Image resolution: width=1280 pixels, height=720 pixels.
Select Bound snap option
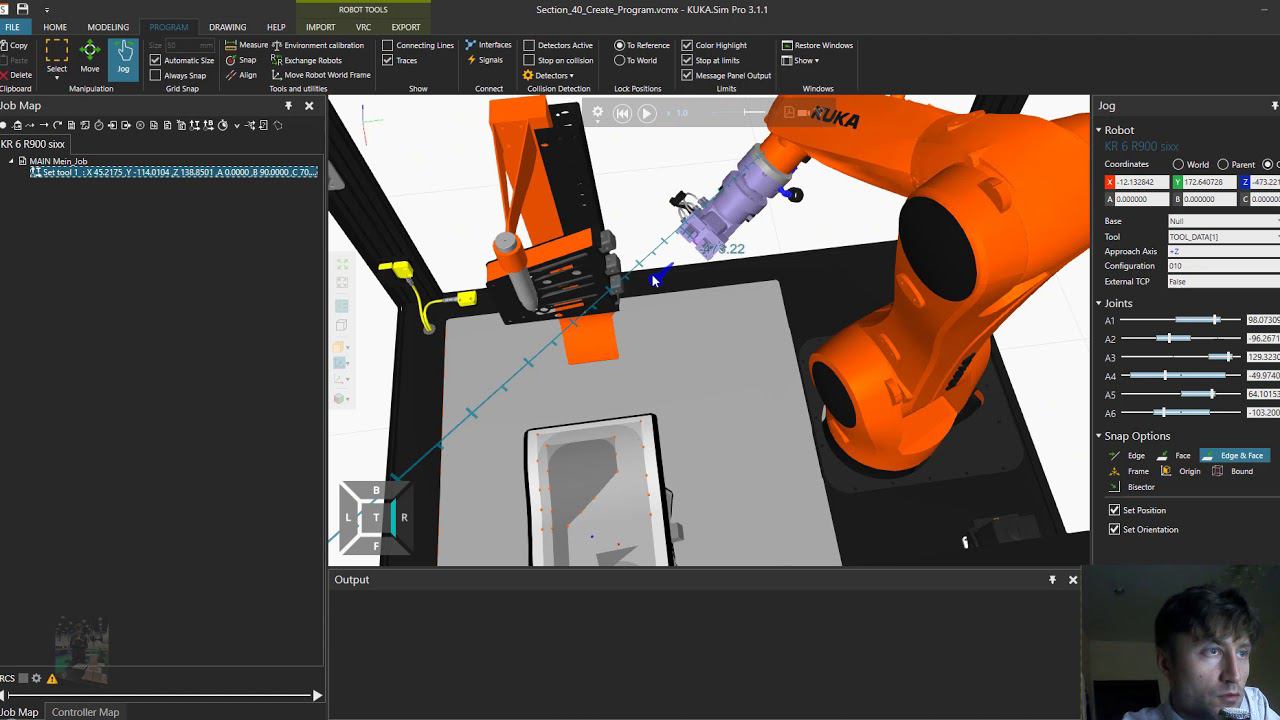(1232, 471)
